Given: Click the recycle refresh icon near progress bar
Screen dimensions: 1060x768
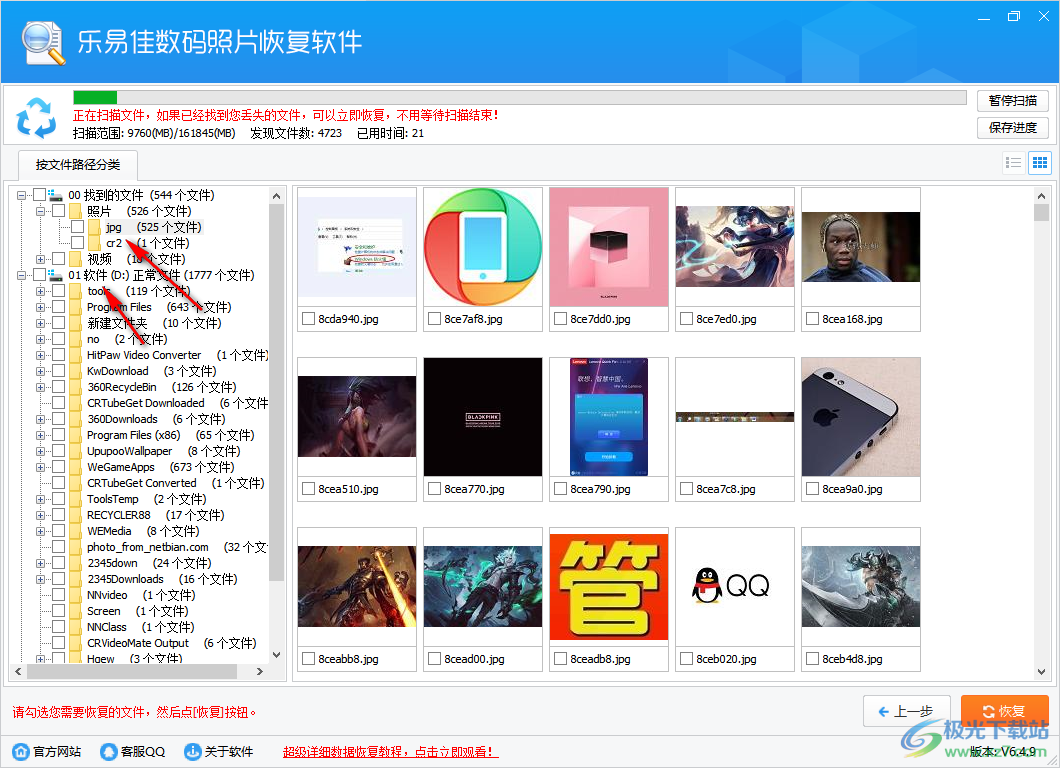Looking at the screenshot, I should [37, 117].
